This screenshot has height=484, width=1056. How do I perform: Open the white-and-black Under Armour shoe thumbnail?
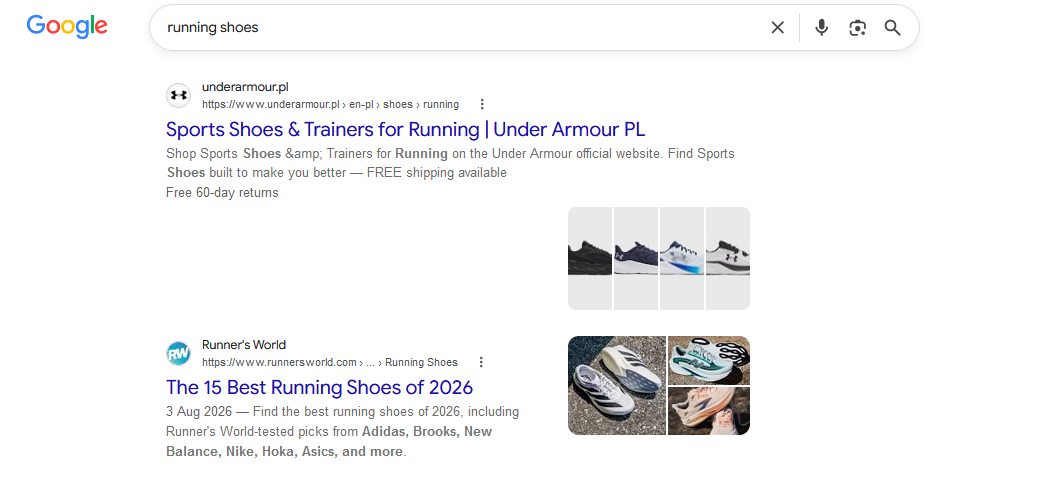coord(728,258)
